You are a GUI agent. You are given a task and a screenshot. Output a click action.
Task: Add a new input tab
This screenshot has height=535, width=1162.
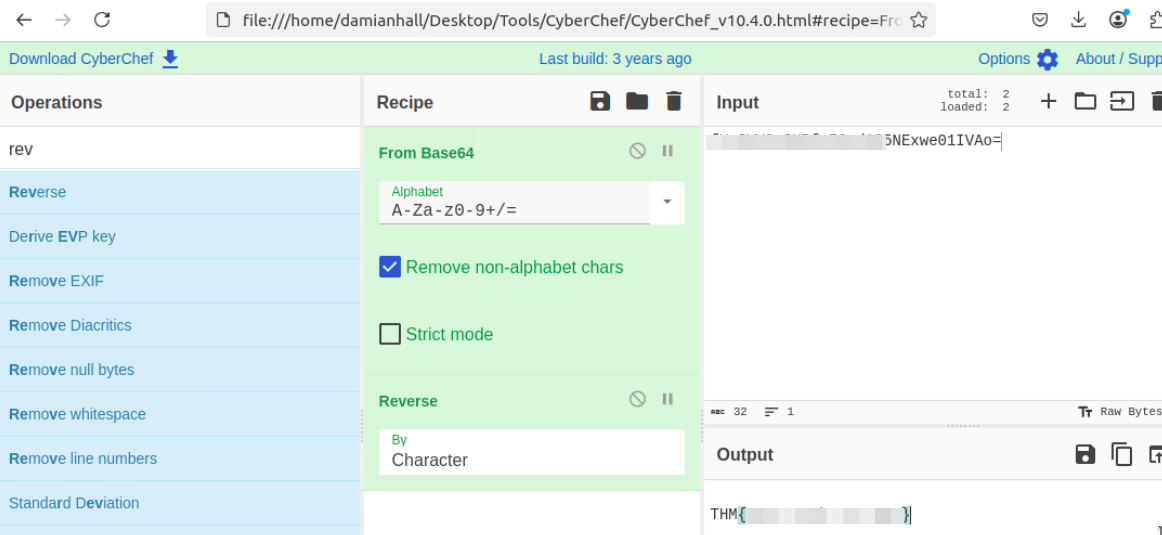coord(1048,101)
